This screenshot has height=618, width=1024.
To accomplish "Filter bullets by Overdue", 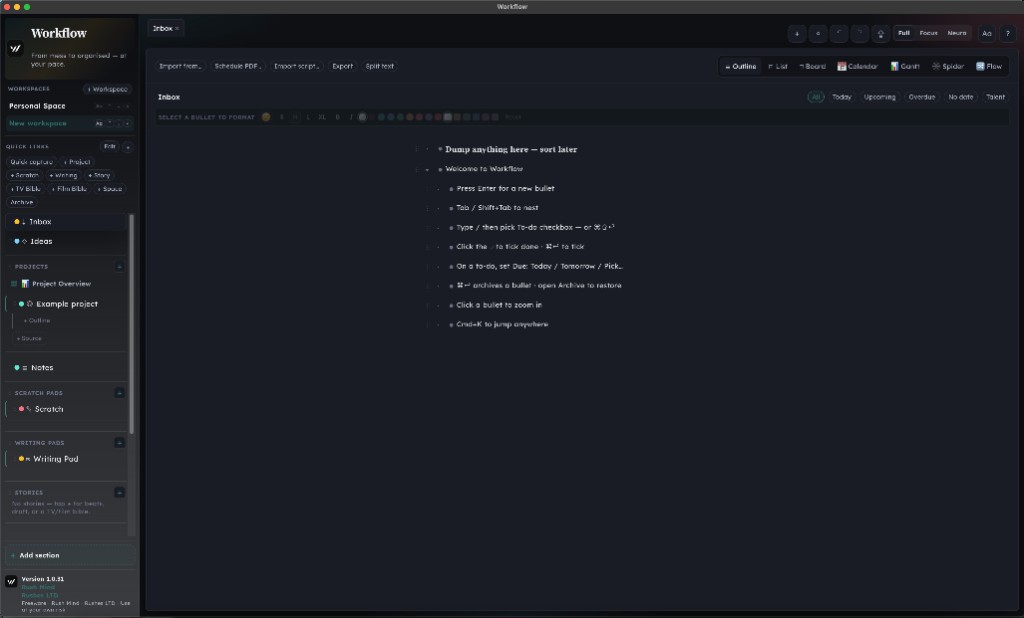I will coord(921,97).
